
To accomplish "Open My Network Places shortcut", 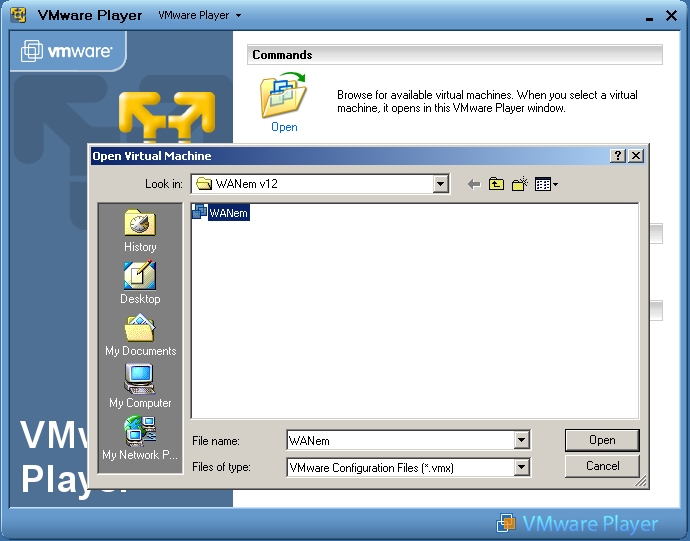I will 140,439.
